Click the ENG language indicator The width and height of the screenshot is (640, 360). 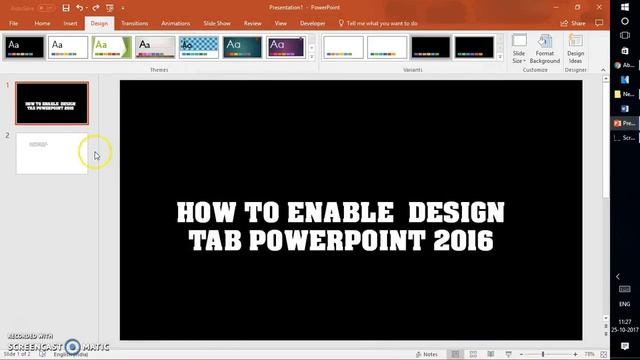click(x=625, y=304)
